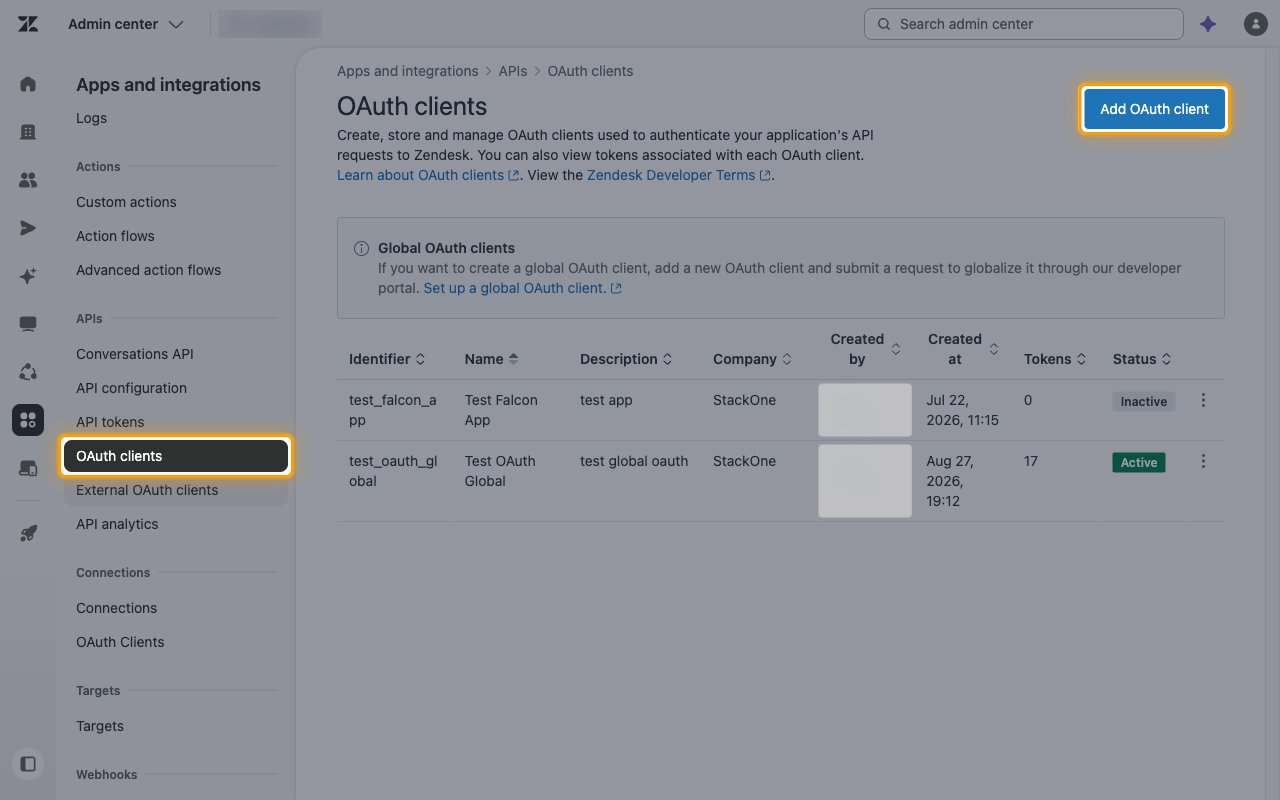Open the Zendesk Developer Terms link

tap(679, 175)
